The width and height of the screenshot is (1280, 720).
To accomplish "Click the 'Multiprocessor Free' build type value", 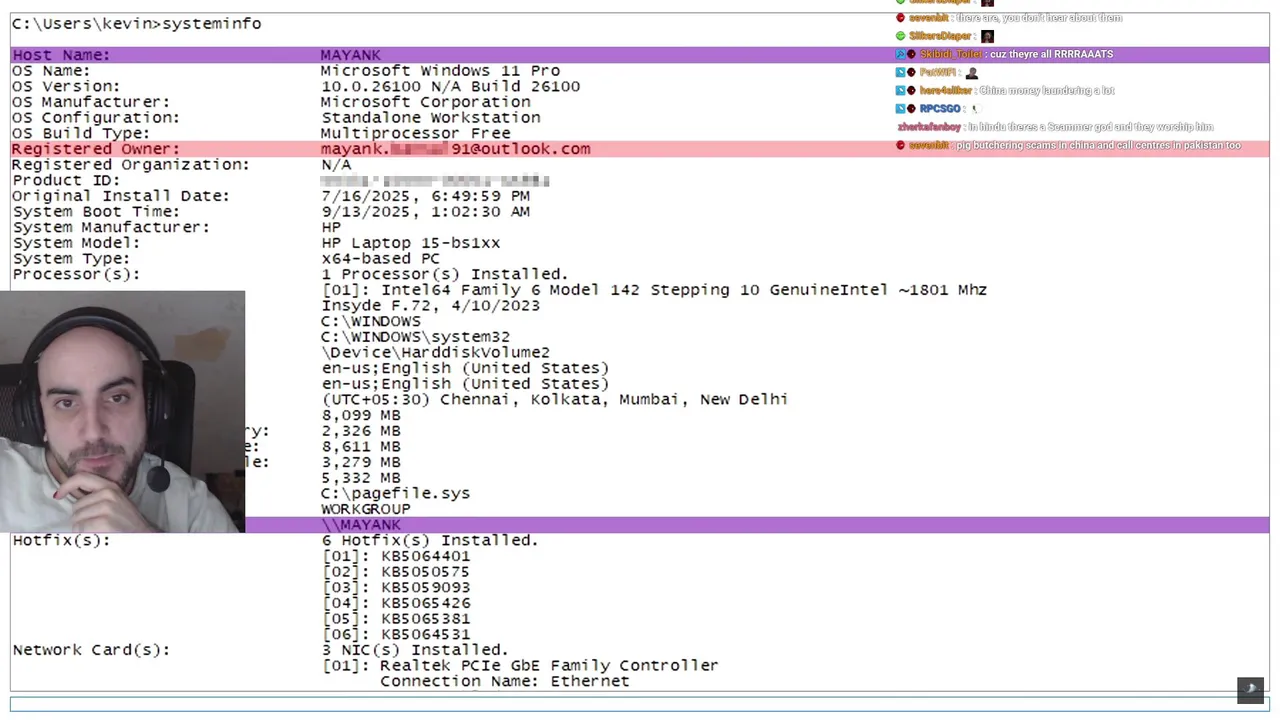I will click(x=415, y=133).
